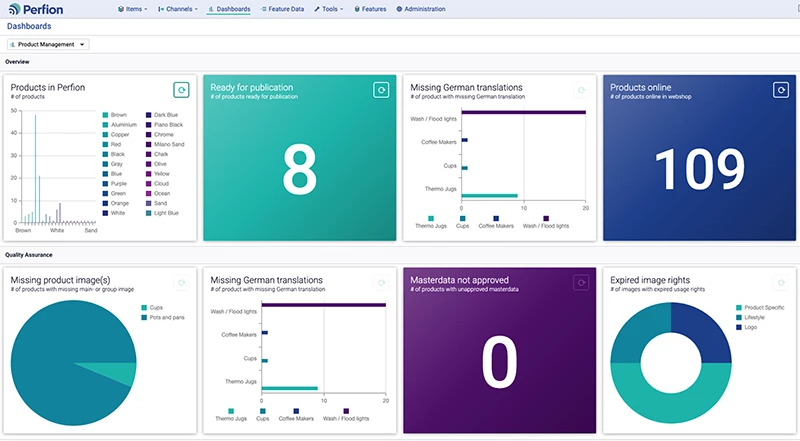Toggle the Purple legend entry
The width and height of the screenshot is (800, 441).
pos(115,184)
